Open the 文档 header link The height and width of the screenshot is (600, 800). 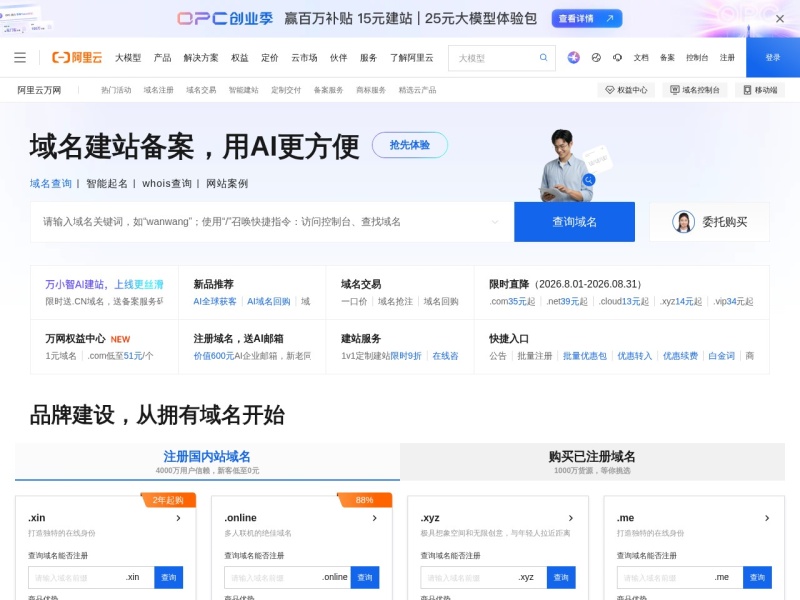pos(641,58)
